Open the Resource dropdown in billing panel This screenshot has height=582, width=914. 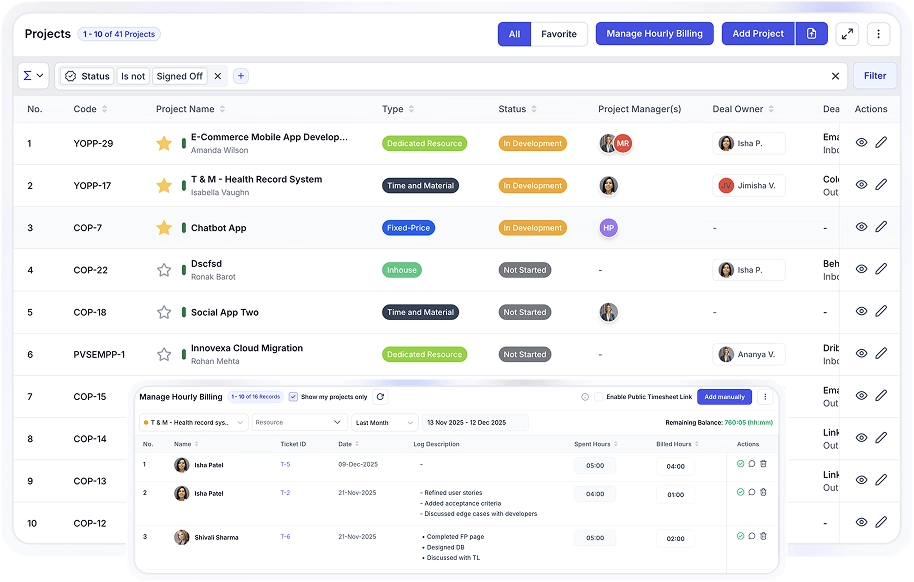[x=299, y=423]
